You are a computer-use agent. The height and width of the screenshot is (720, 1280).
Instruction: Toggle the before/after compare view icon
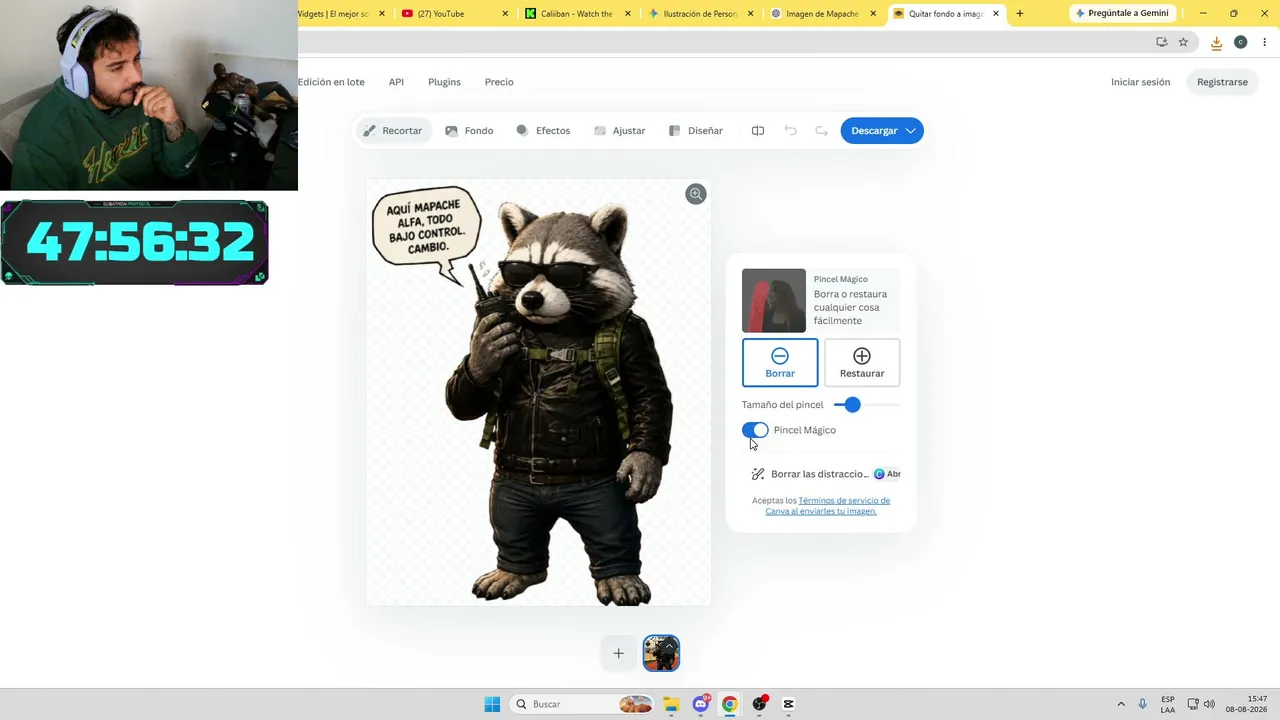(x=758, y=131)
